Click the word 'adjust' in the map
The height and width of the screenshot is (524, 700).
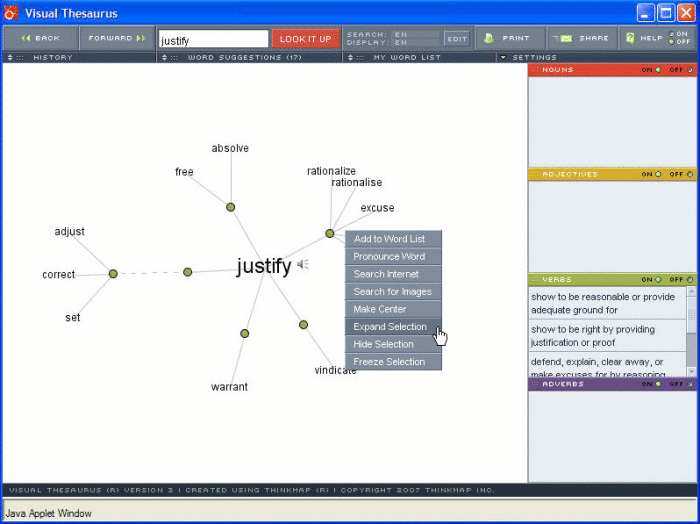pos(69,232)
